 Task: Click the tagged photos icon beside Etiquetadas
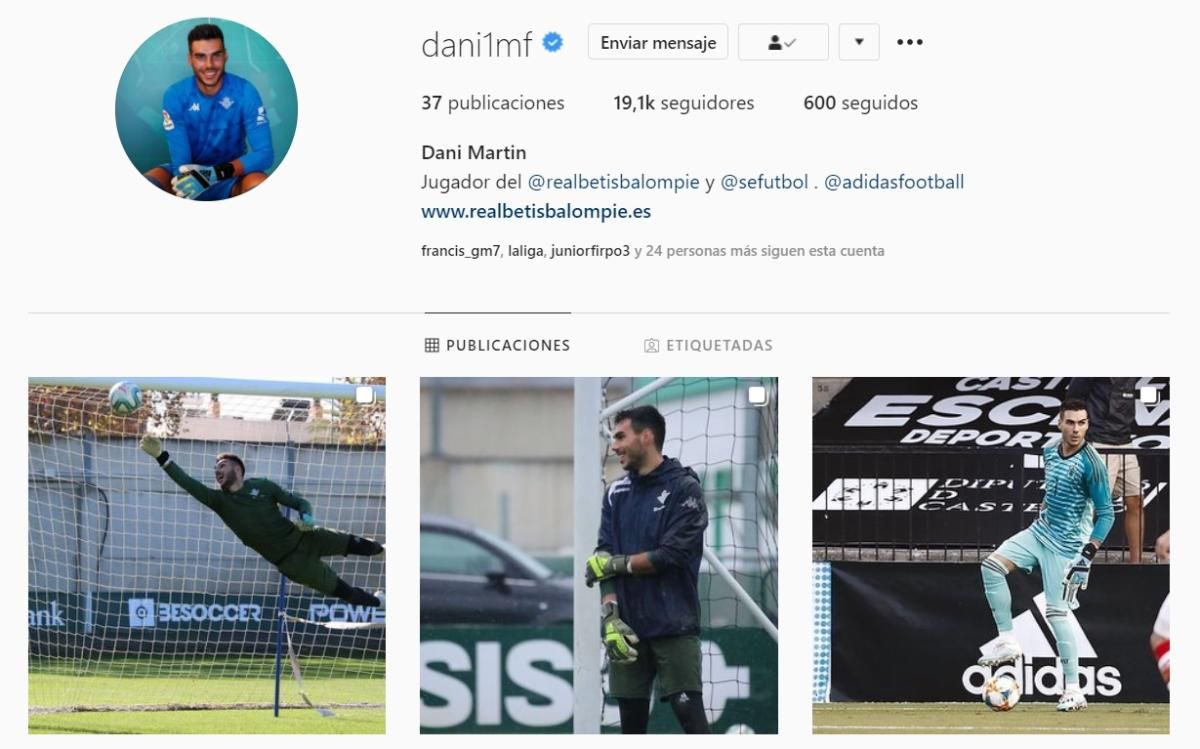[651, 345]
